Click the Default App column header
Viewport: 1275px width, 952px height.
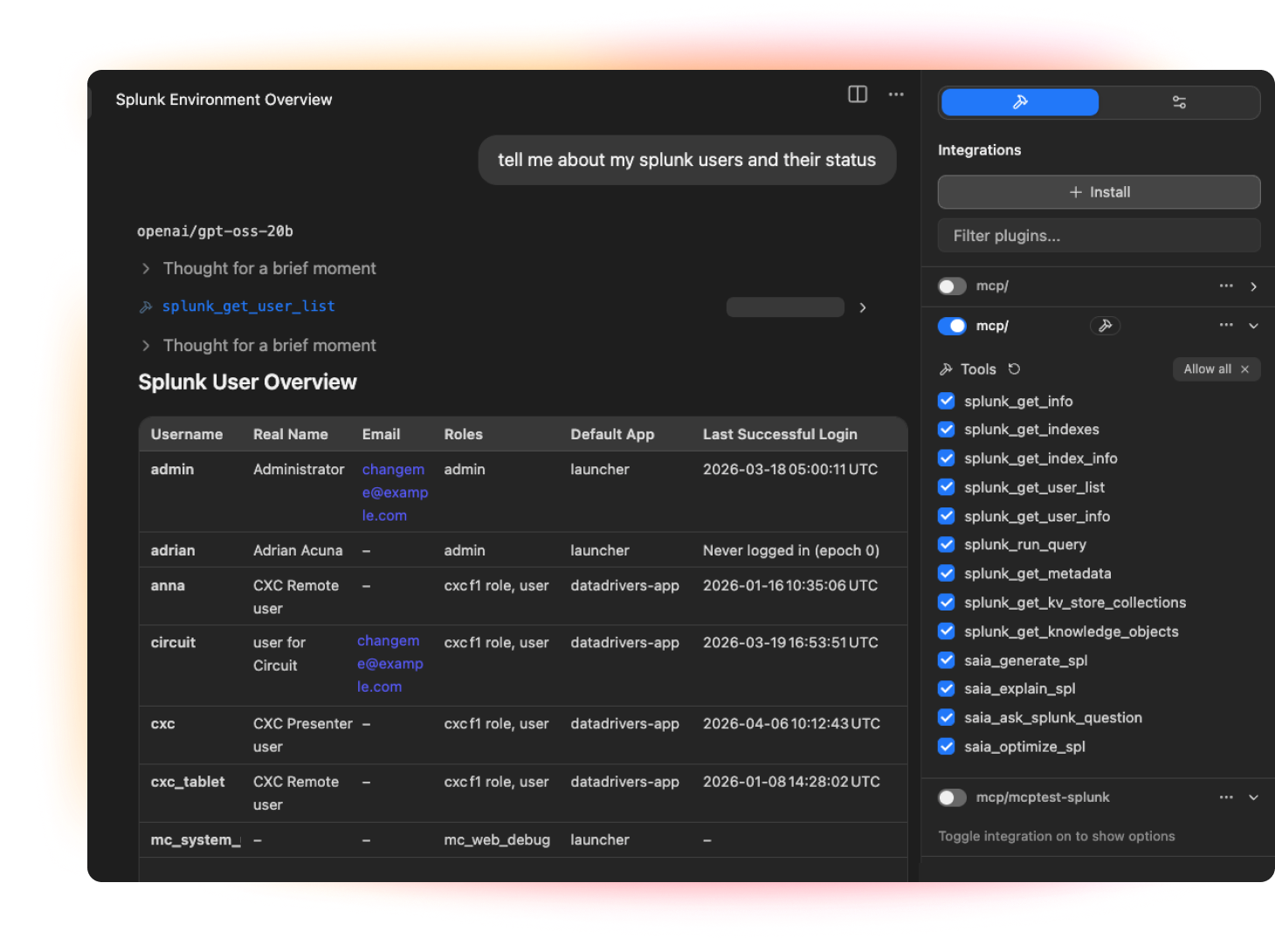point(612,434)
